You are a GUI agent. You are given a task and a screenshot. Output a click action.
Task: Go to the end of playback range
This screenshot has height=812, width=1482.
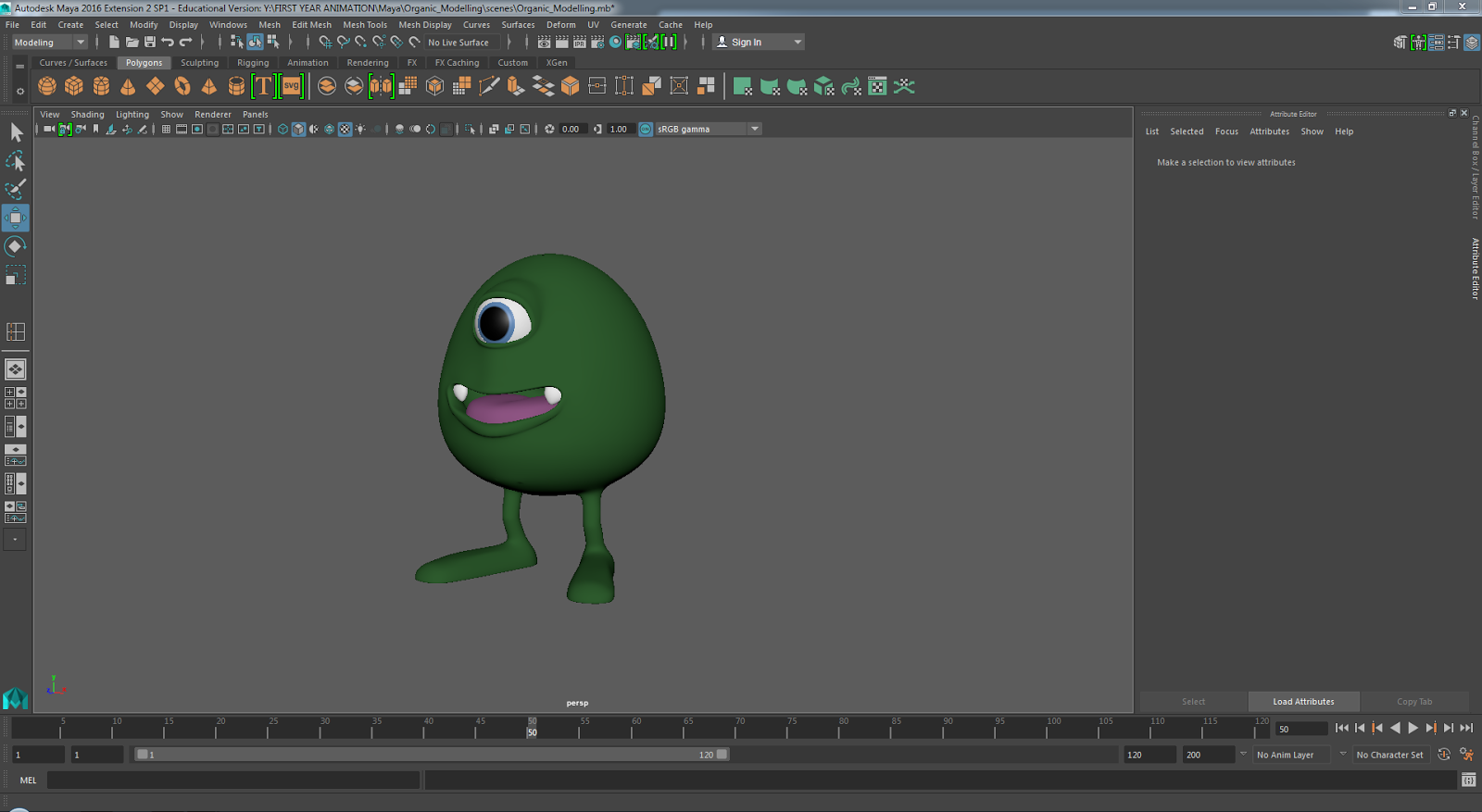(1466, 729)
